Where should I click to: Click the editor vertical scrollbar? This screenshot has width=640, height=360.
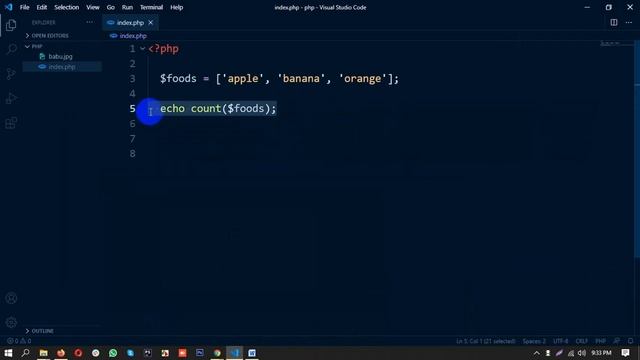(x=637, y=149)
